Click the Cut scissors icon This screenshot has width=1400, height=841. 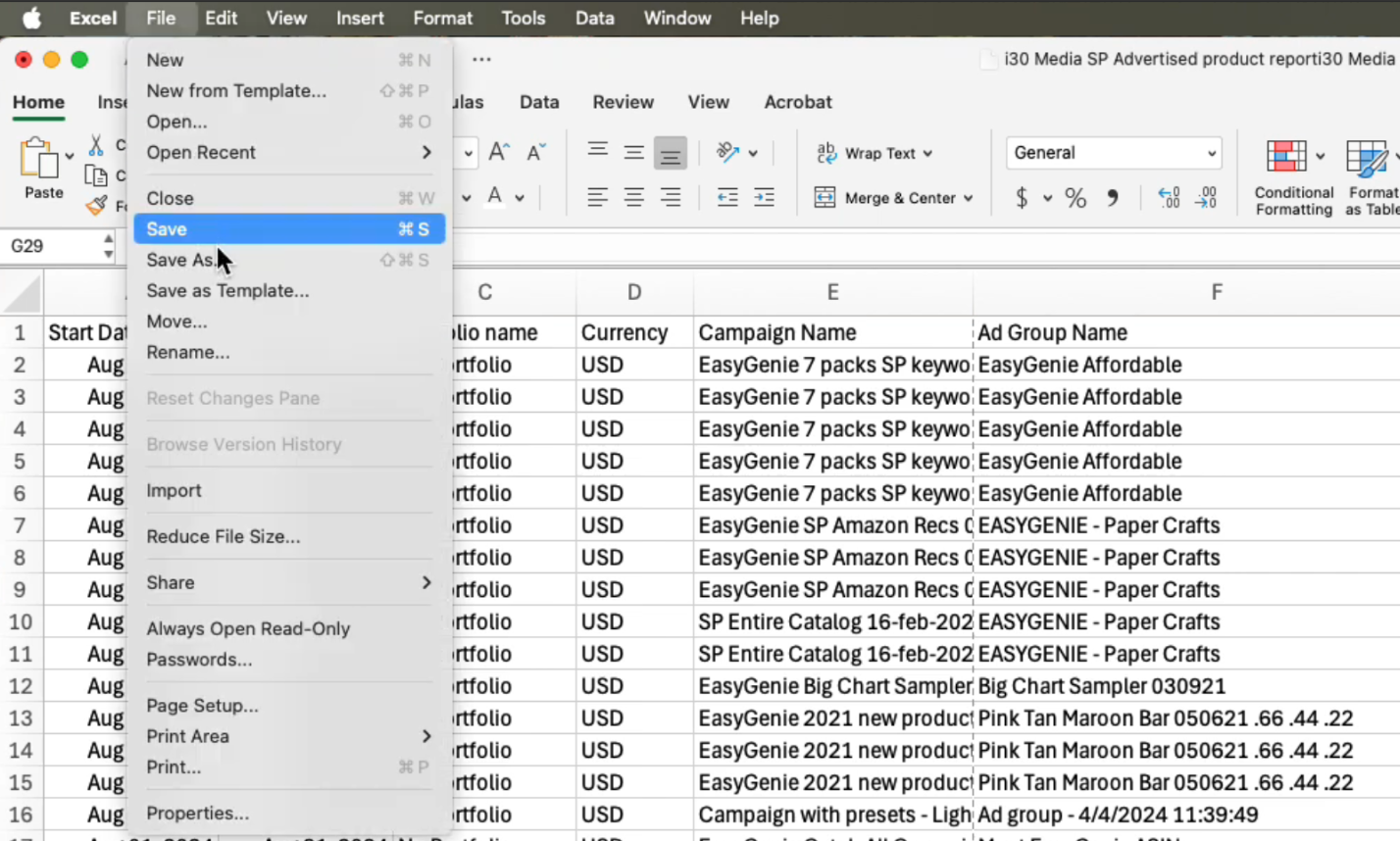[x=96, y=145]
